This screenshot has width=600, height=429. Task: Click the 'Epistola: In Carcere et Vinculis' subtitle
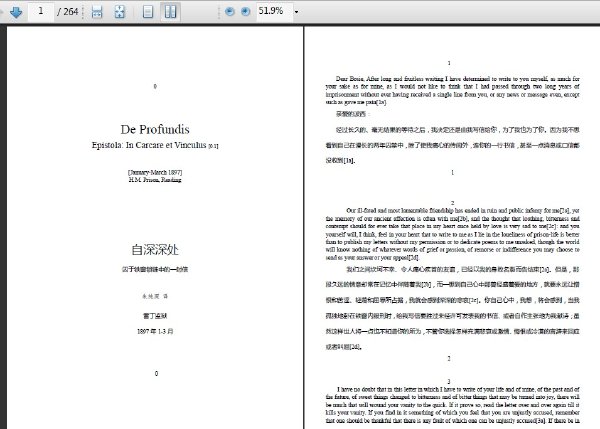pos(149,145)
